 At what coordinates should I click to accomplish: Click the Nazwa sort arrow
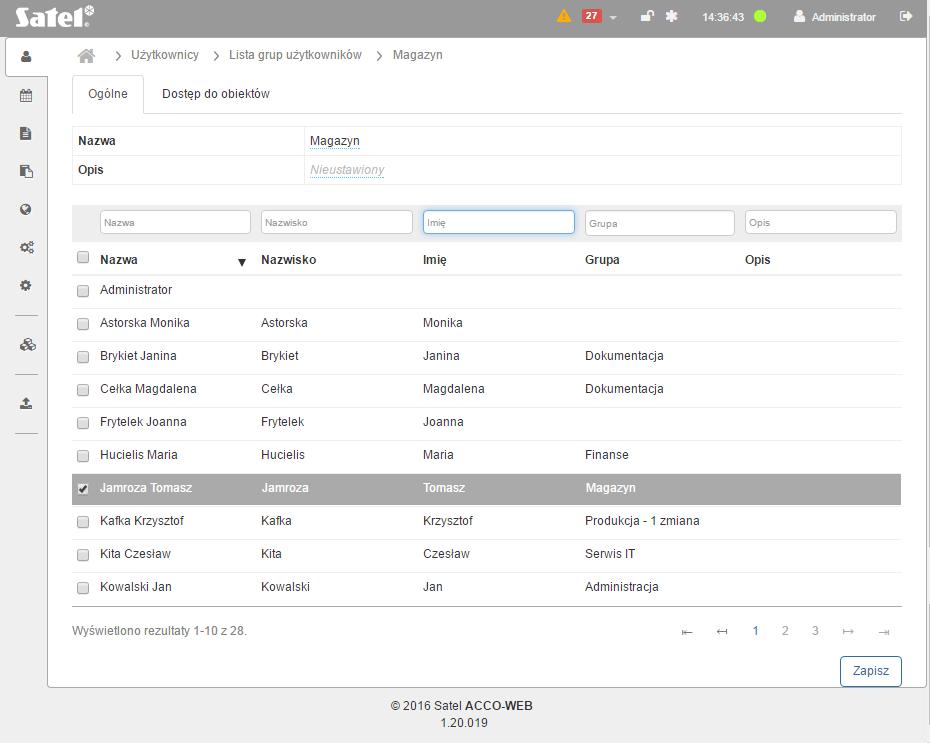[242, 262]
